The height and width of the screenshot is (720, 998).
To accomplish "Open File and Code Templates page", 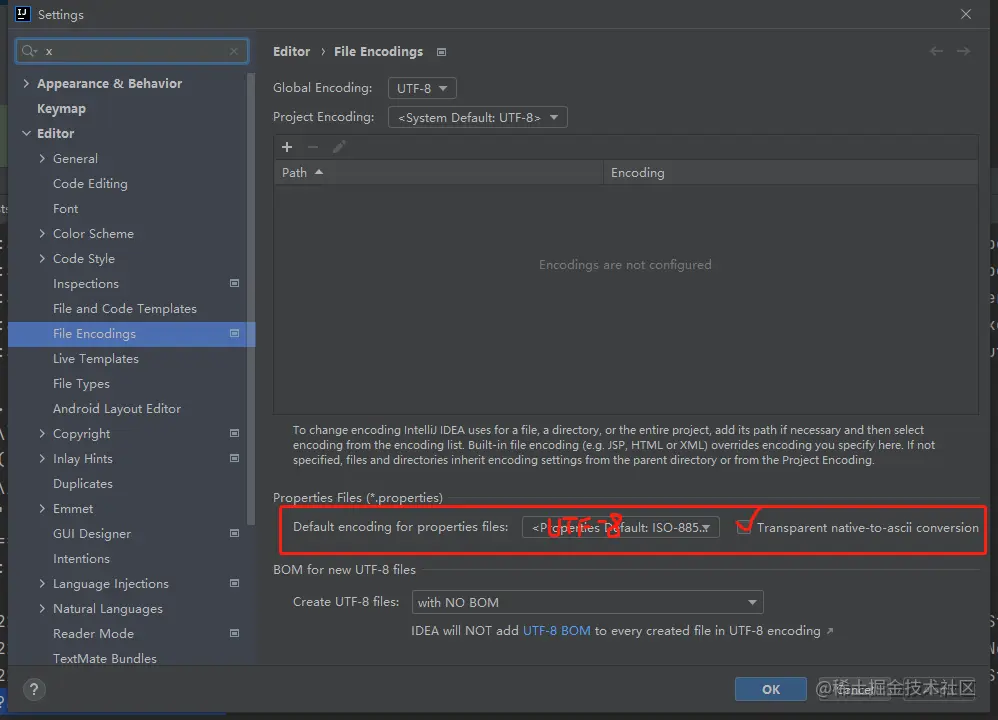I will click(125, 309).
